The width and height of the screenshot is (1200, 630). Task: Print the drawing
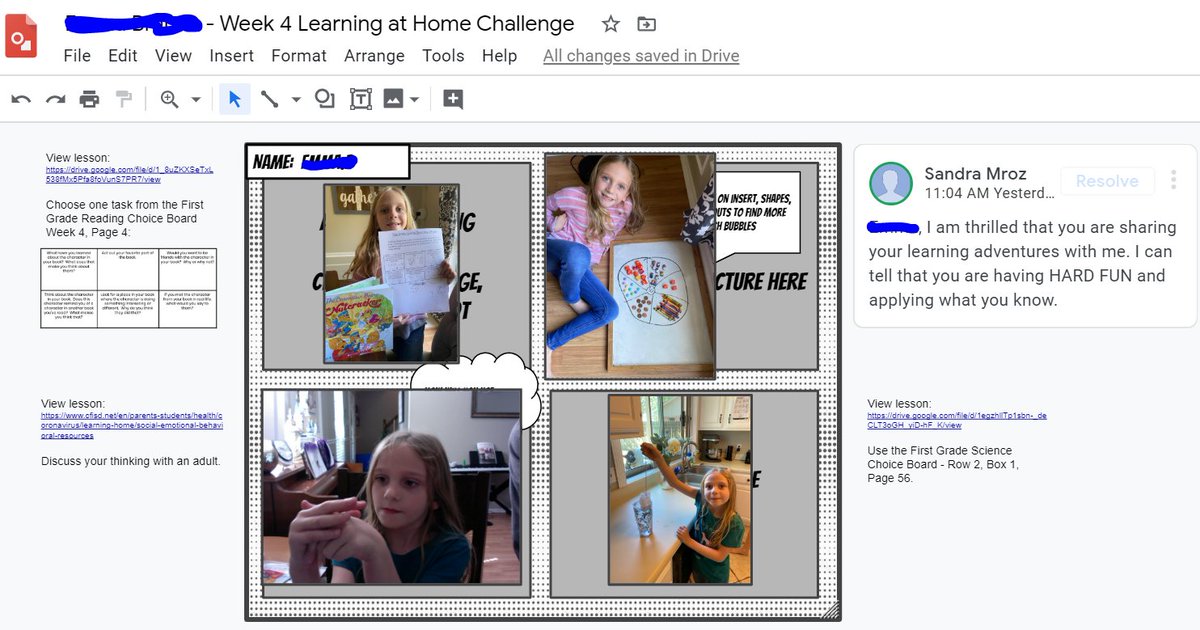(89, 99)
